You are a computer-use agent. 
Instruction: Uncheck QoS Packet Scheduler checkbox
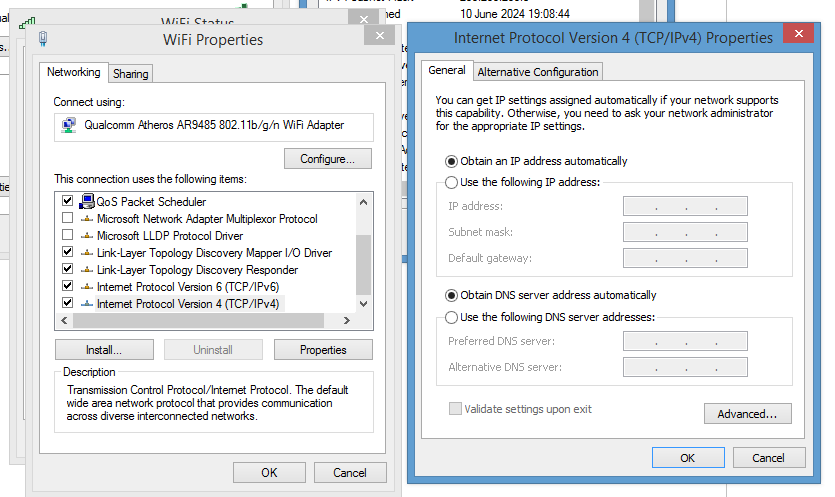coord(68,201)
